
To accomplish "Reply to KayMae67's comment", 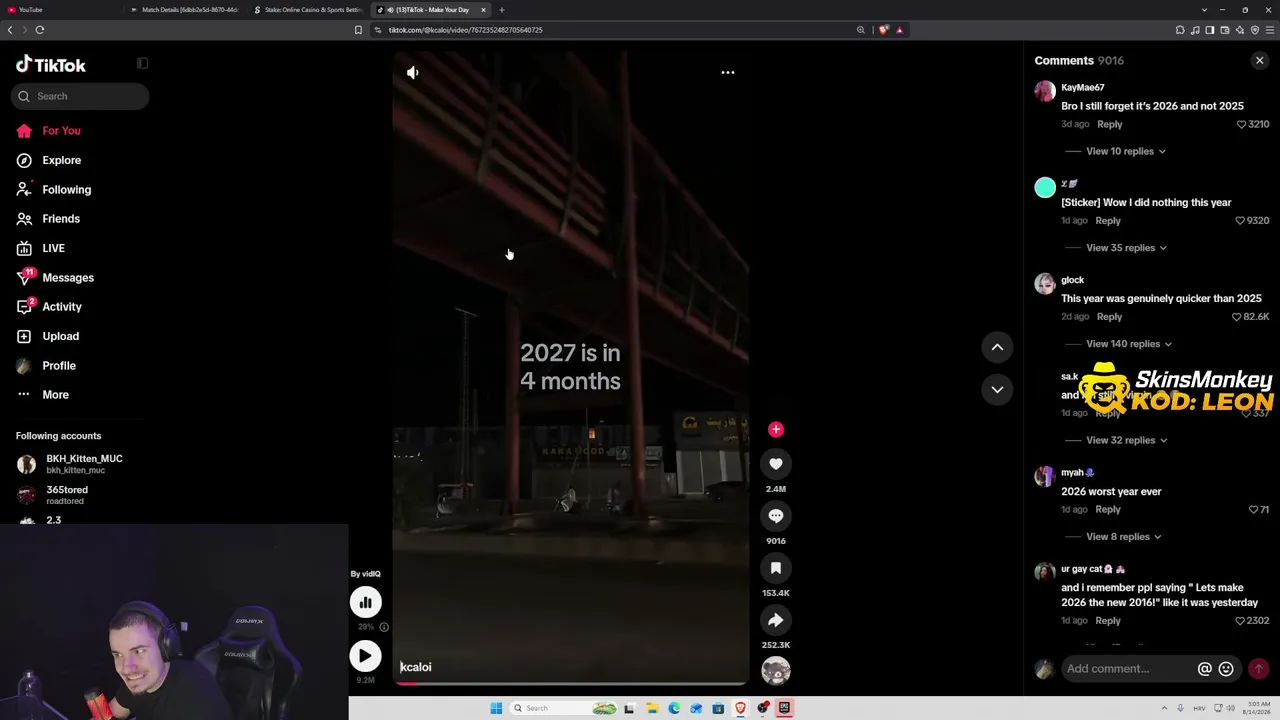I will point(1109,124).
